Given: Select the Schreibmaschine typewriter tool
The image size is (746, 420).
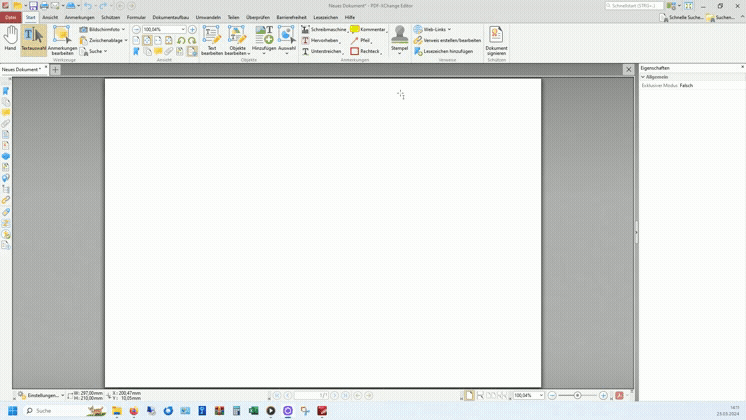Looking at the screenshot, I should tap(324, 30).
